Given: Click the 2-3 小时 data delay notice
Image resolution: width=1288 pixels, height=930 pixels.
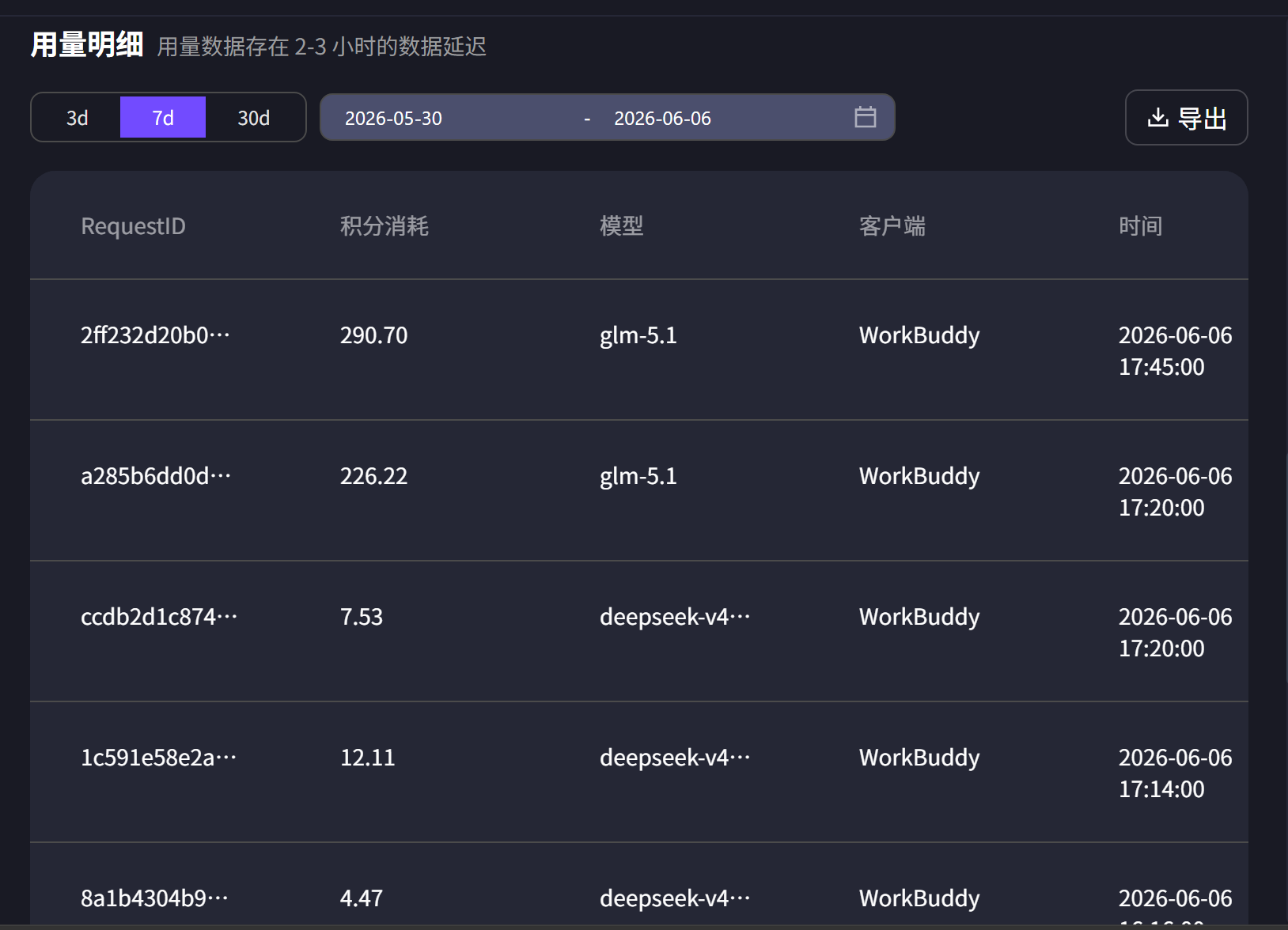Looking at the screenshot, I should 321,47.
